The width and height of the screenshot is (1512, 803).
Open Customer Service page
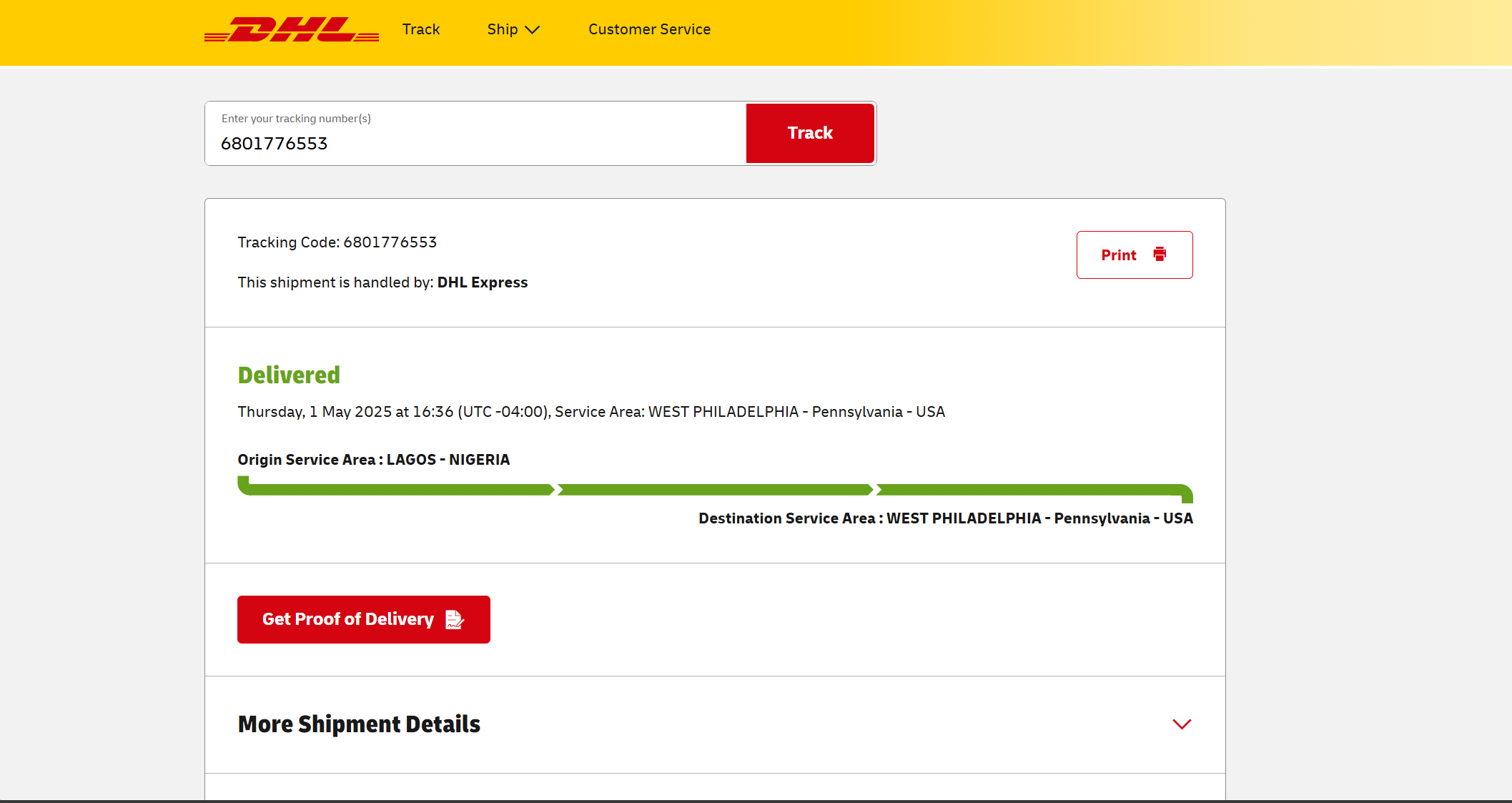pos(649,29)
